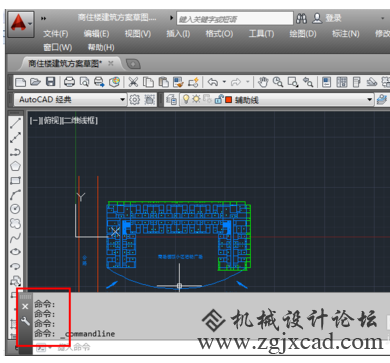This screenshot has width=390, height=363.
Task: Click the red layer color swatch
Action: pyautogui.click(x=229, y=99)
